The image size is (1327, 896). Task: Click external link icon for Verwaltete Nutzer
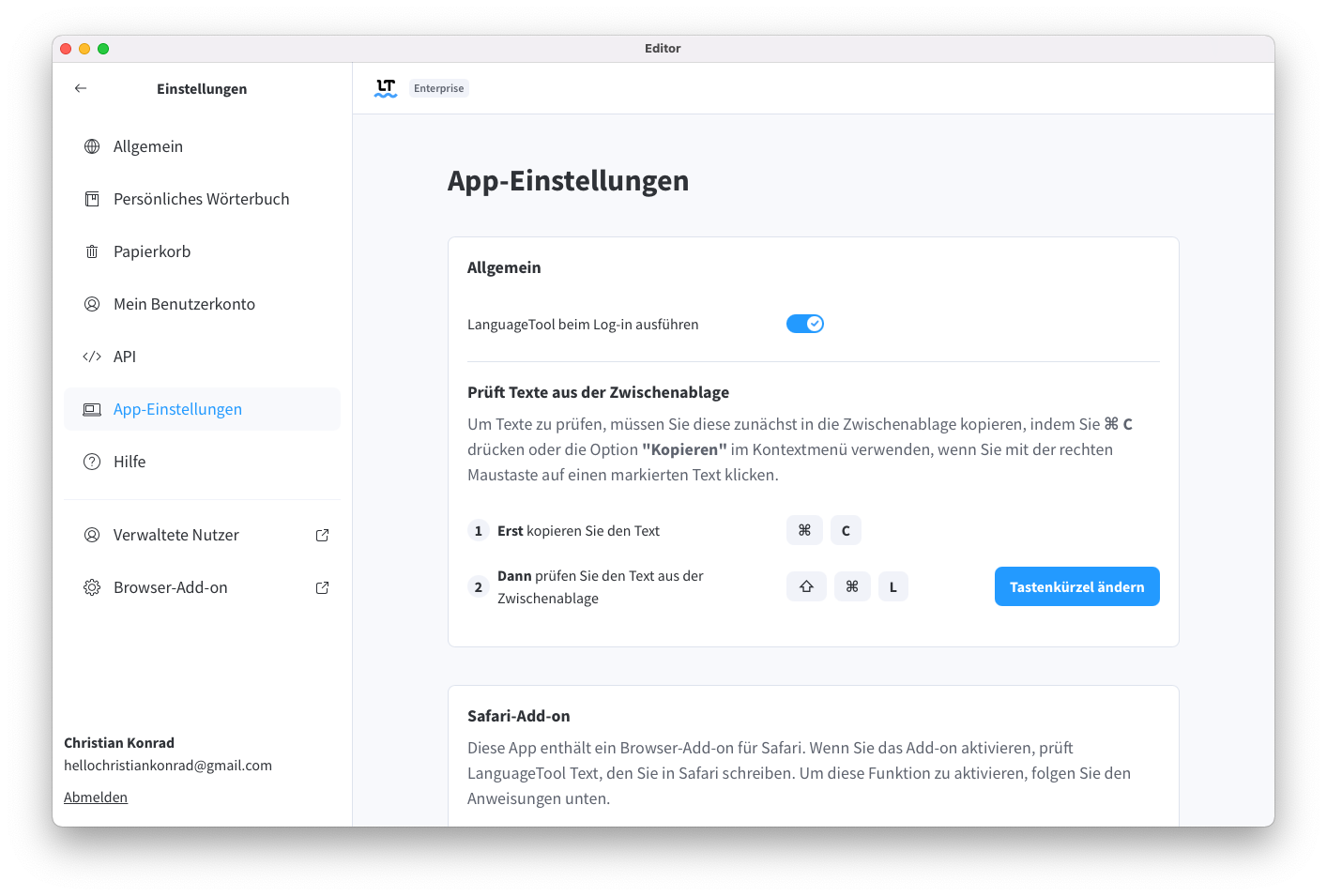tap(322, 535)
